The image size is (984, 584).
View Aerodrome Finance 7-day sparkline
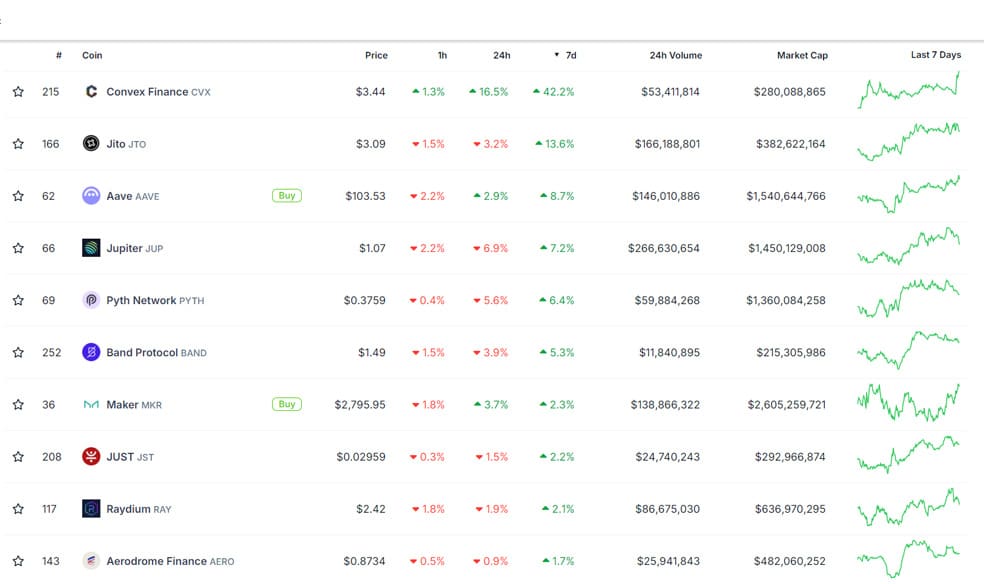click(909, 558)
